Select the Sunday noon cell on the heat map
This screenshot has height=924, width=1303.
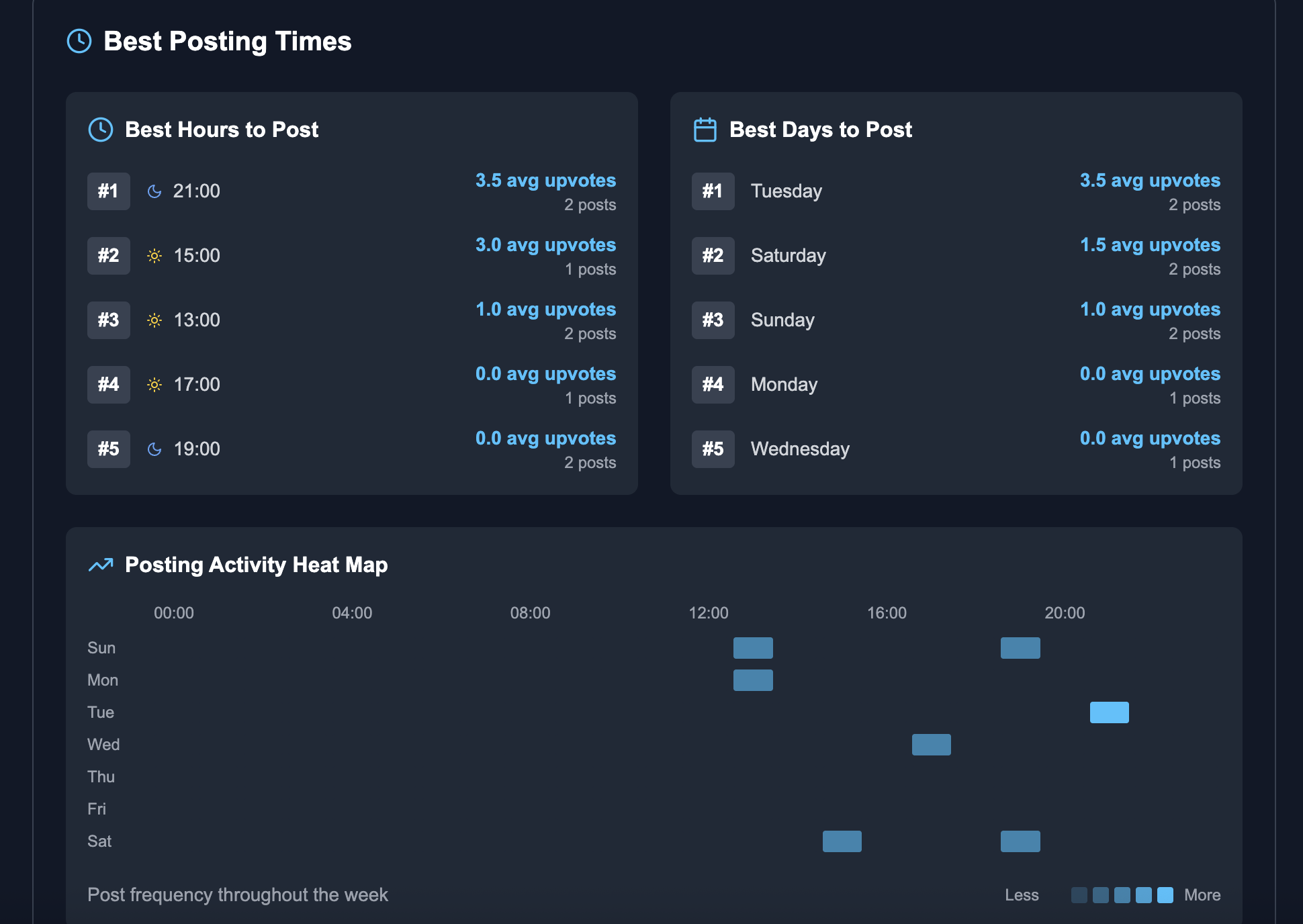[x=753, y=647]
